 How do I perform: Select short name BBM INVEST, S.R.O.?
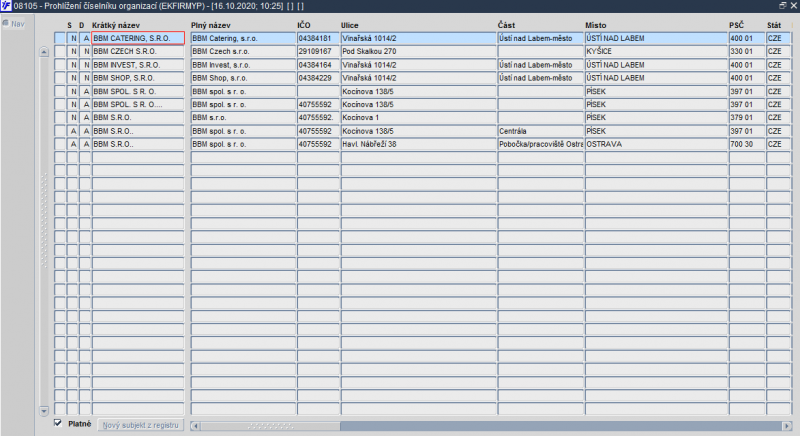pos(138,65)
